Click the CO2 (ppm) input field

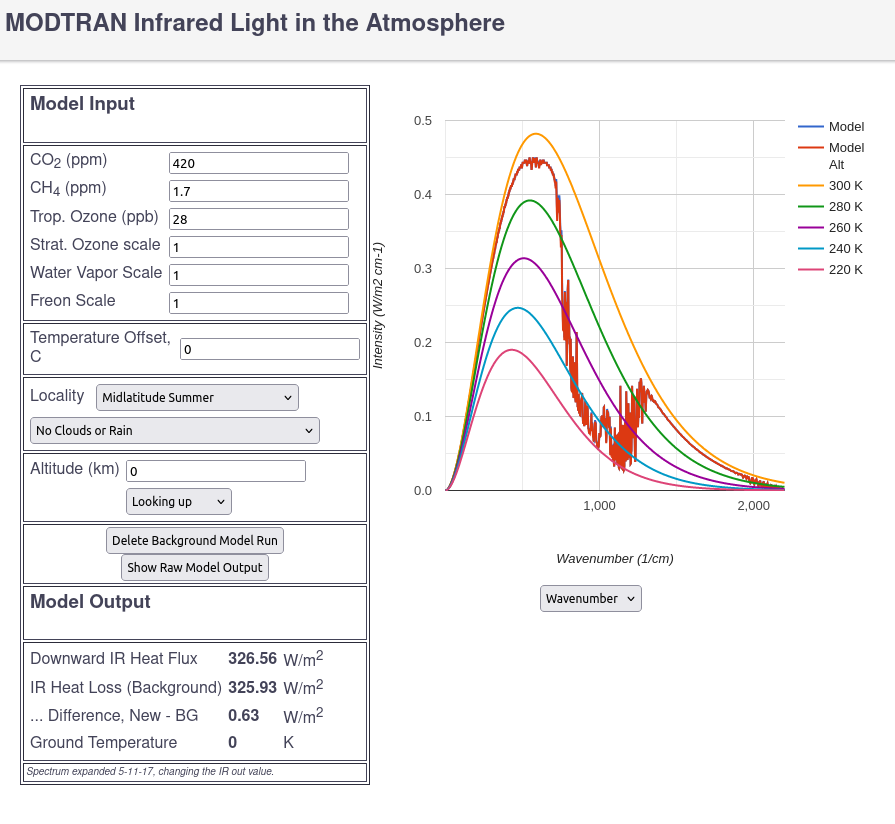[x=259, y=163]
